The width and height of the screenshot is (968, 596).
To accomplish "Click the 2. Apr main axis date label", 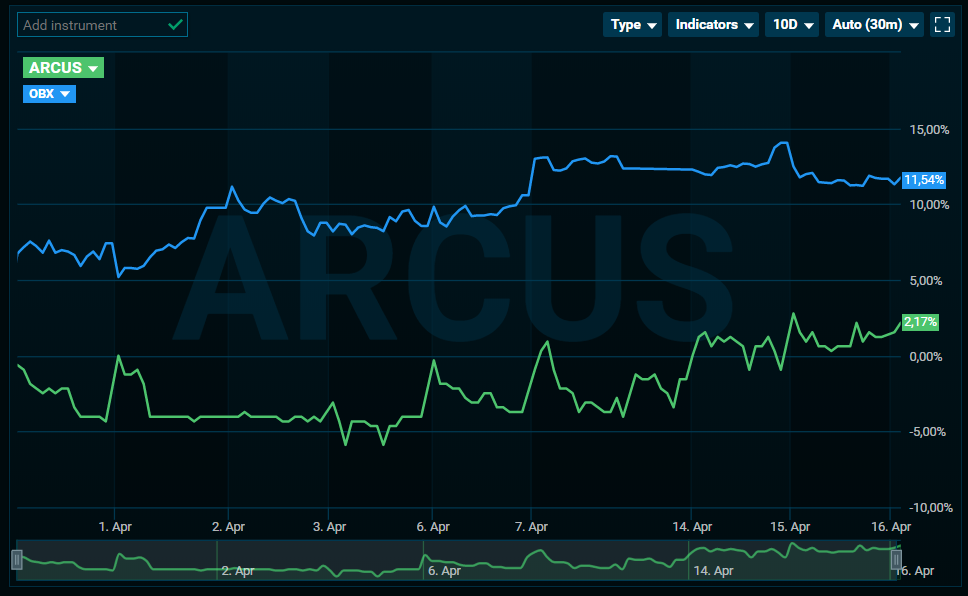I will point(228,527).
